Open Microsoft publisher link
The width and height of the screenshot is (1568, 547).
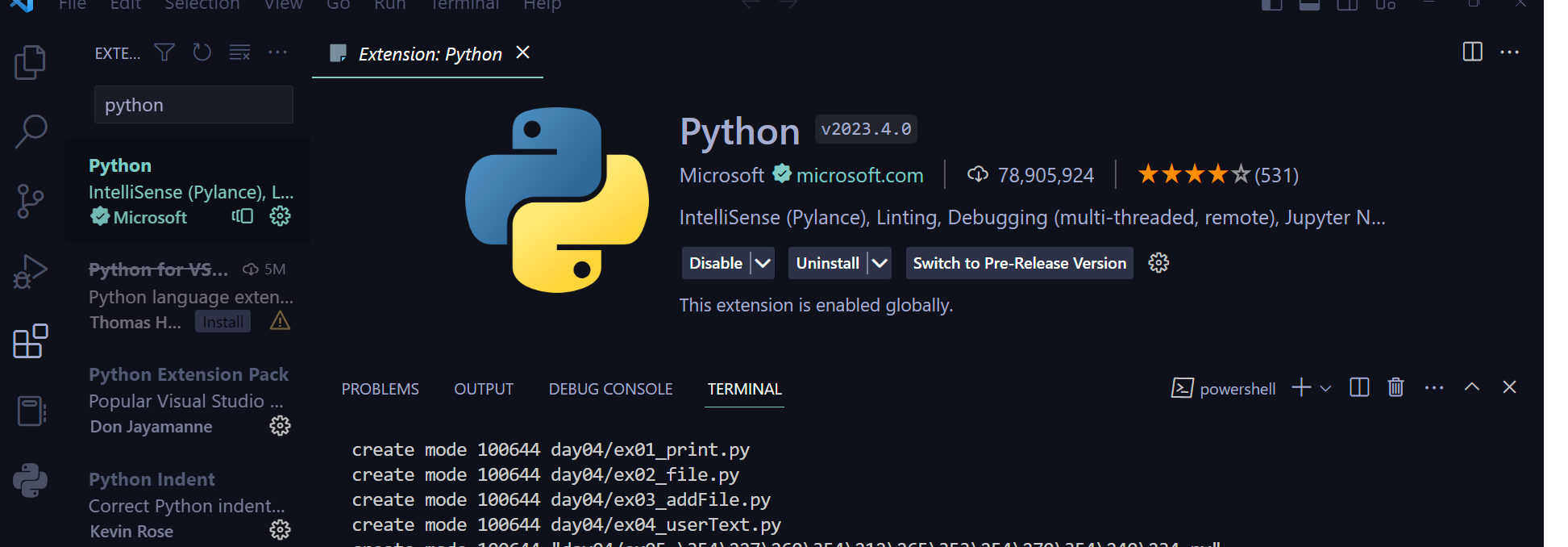pos(722,175)
